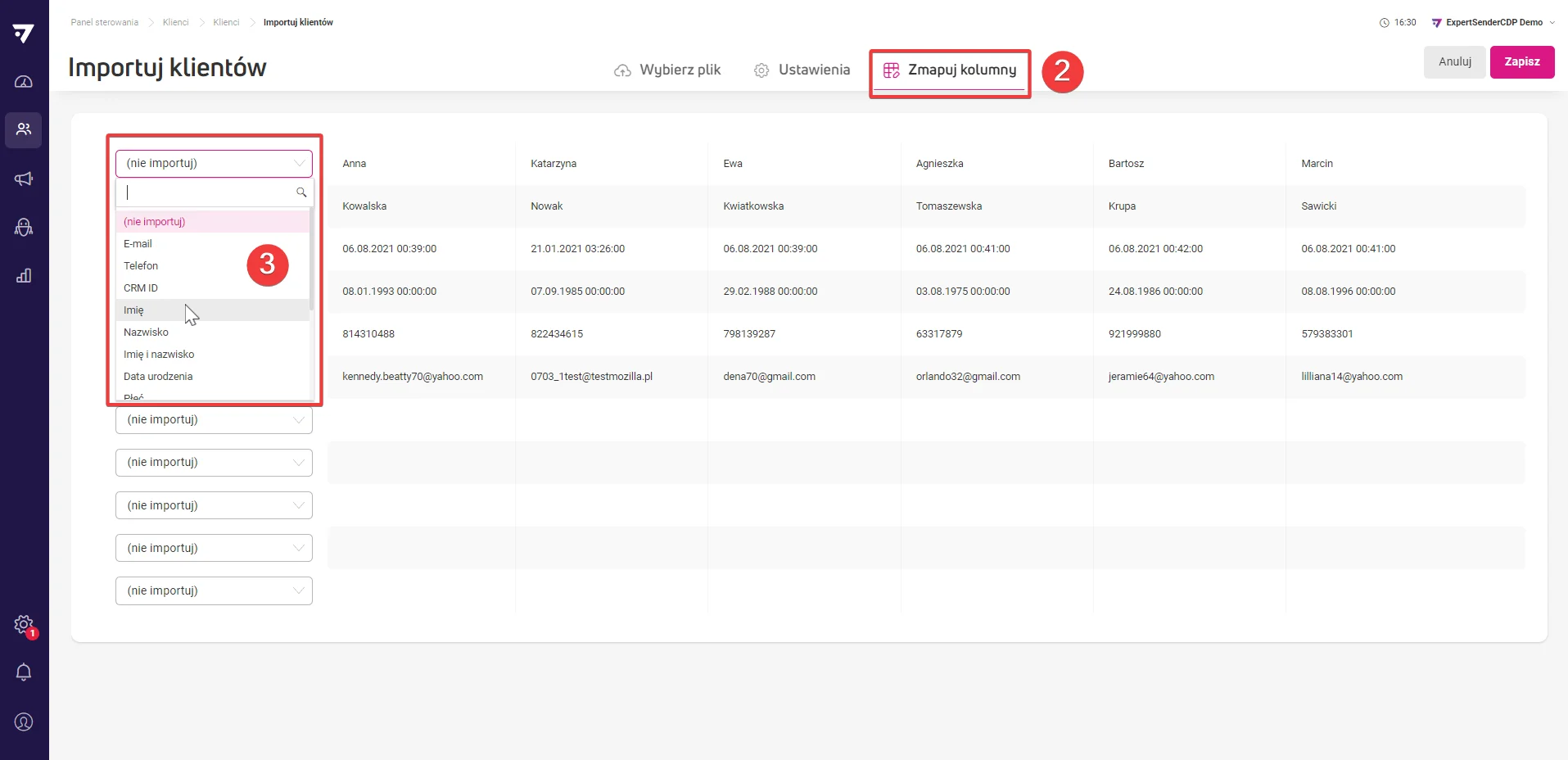Click the Zapisz button

[x=1521, y=62]
